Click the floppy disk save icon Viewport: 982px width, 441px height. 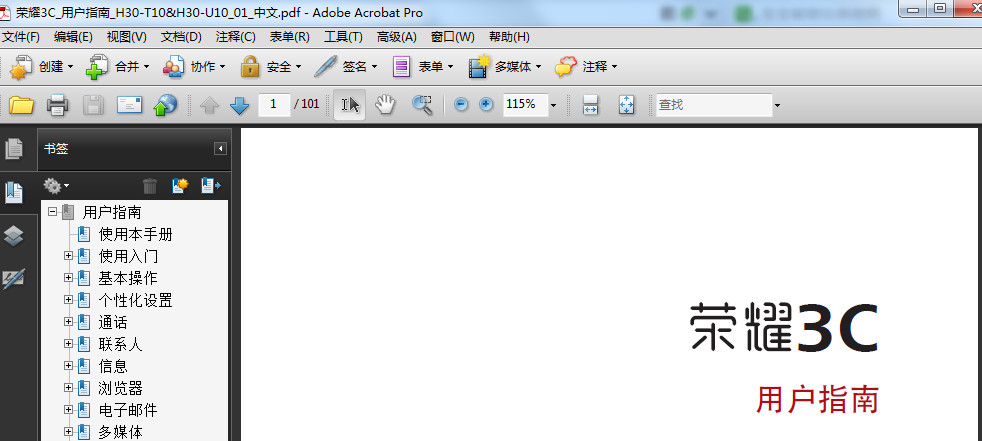pyautogui.click(x=93, y=105)
